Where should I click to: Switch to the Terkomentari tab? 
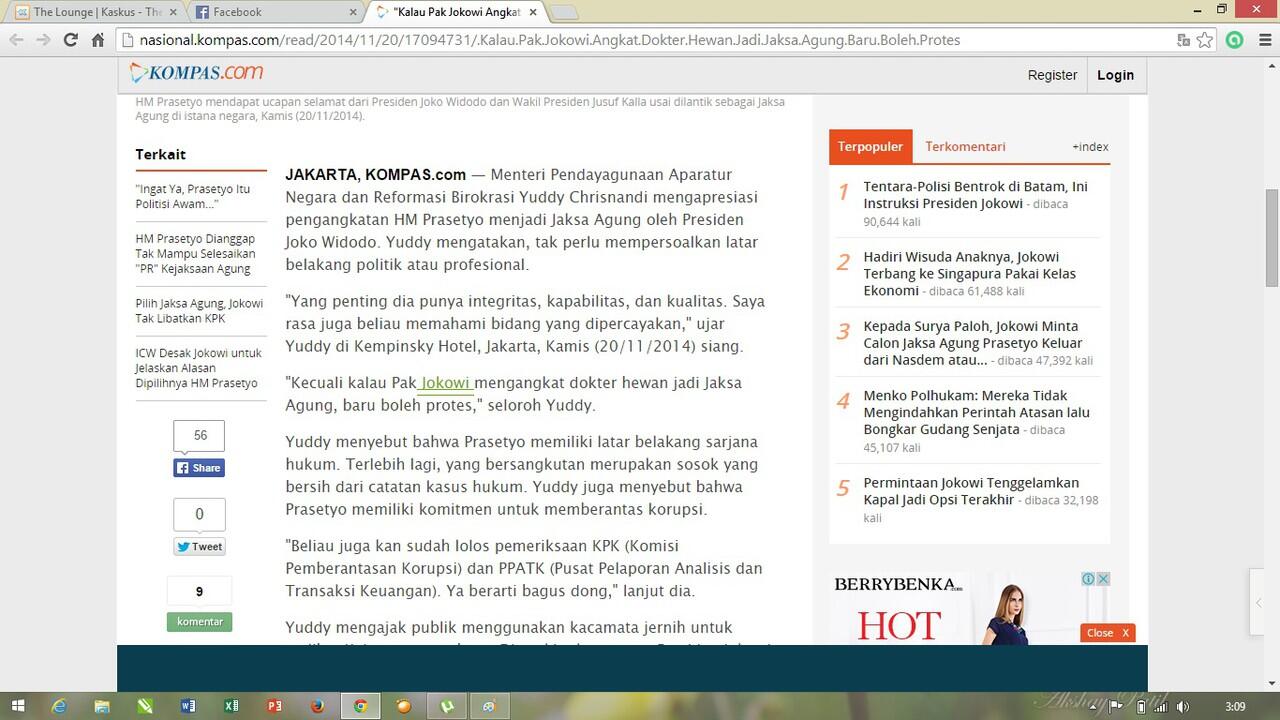point(965,146)
